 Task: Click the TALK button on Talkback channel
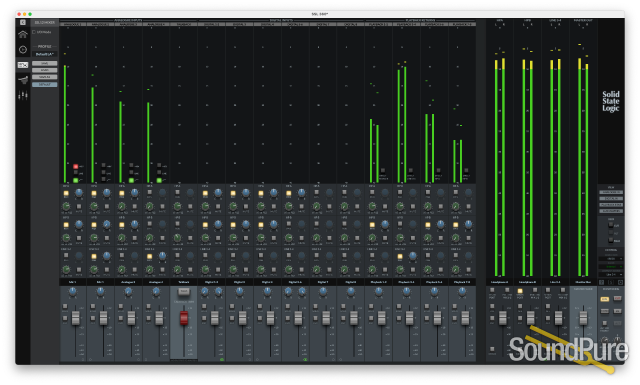click(x=184, y=292)
